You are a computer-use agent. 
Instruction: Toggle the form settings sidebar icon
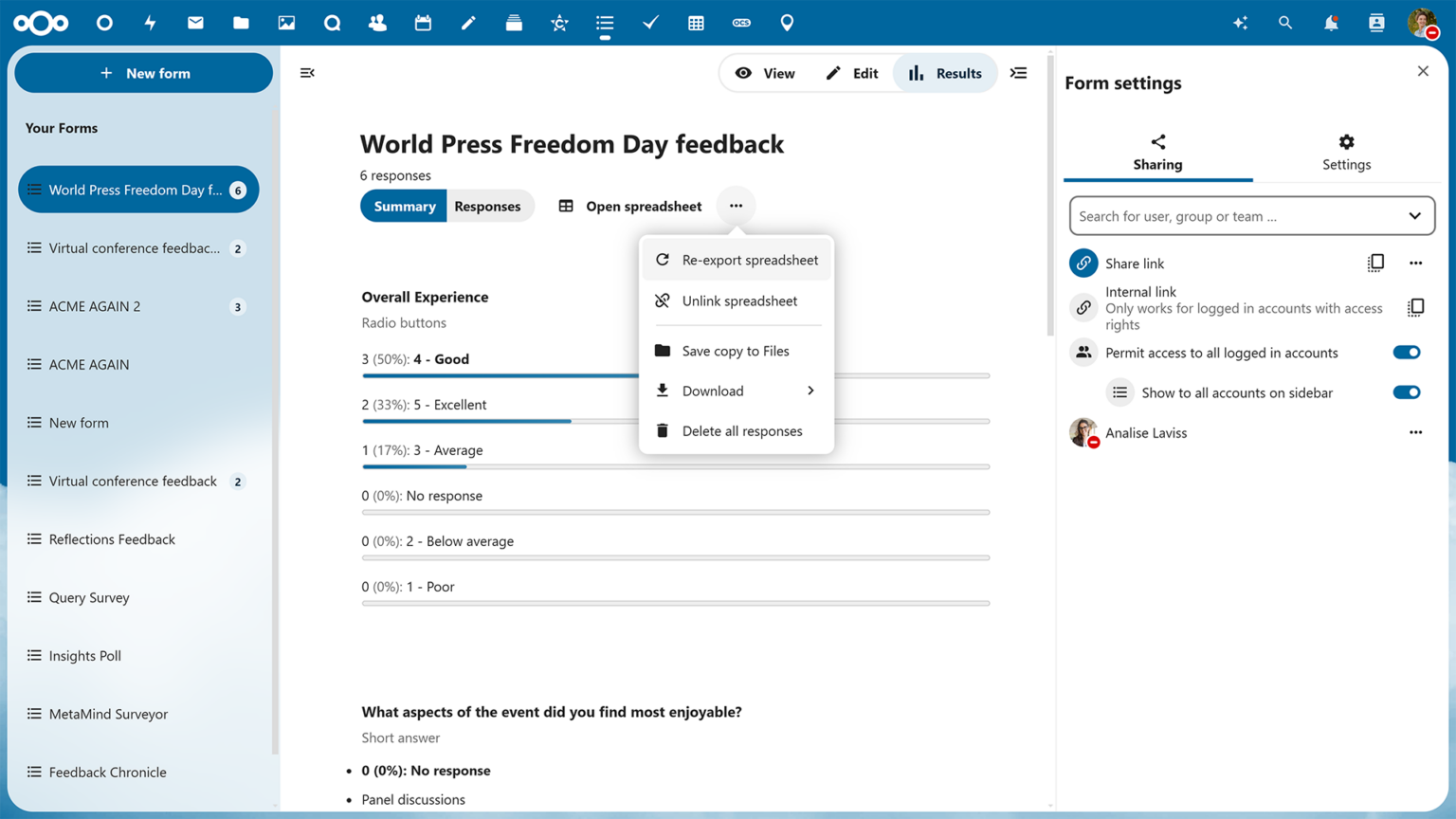(x=1019, y=73)
